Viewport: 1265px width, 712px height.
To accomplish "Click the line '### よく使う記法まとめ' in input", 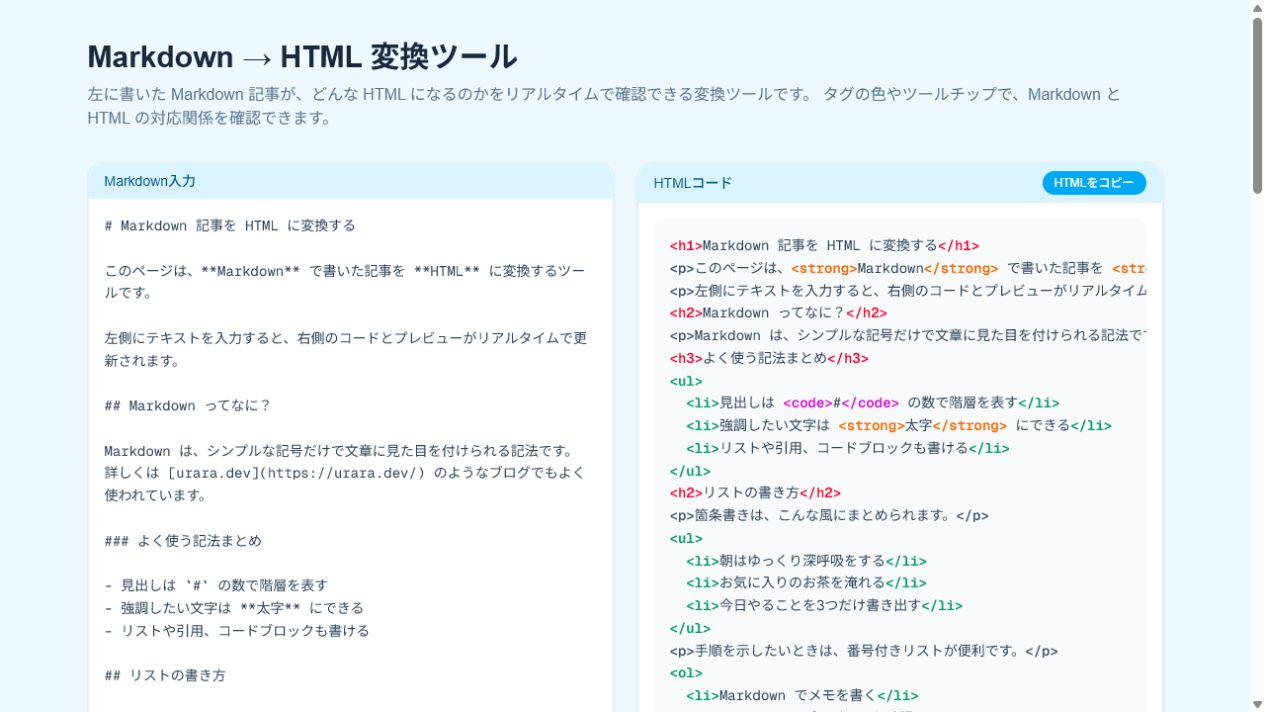I will 183,541.
